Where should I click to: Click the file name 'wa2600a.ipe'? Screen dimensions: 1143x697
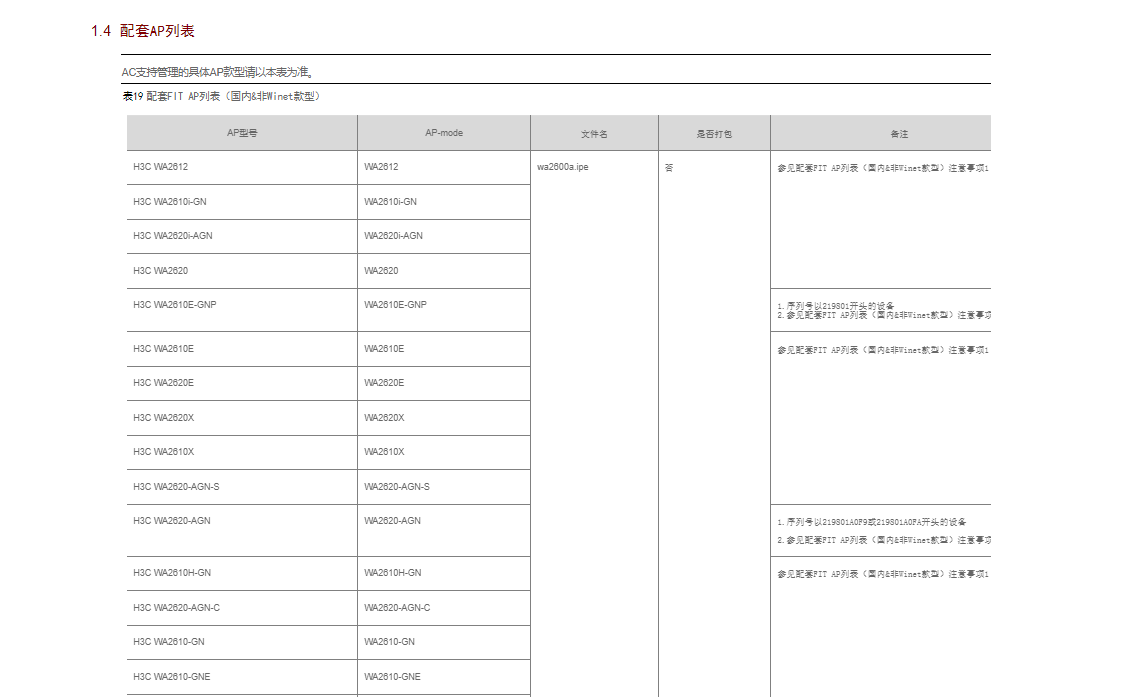563,167
